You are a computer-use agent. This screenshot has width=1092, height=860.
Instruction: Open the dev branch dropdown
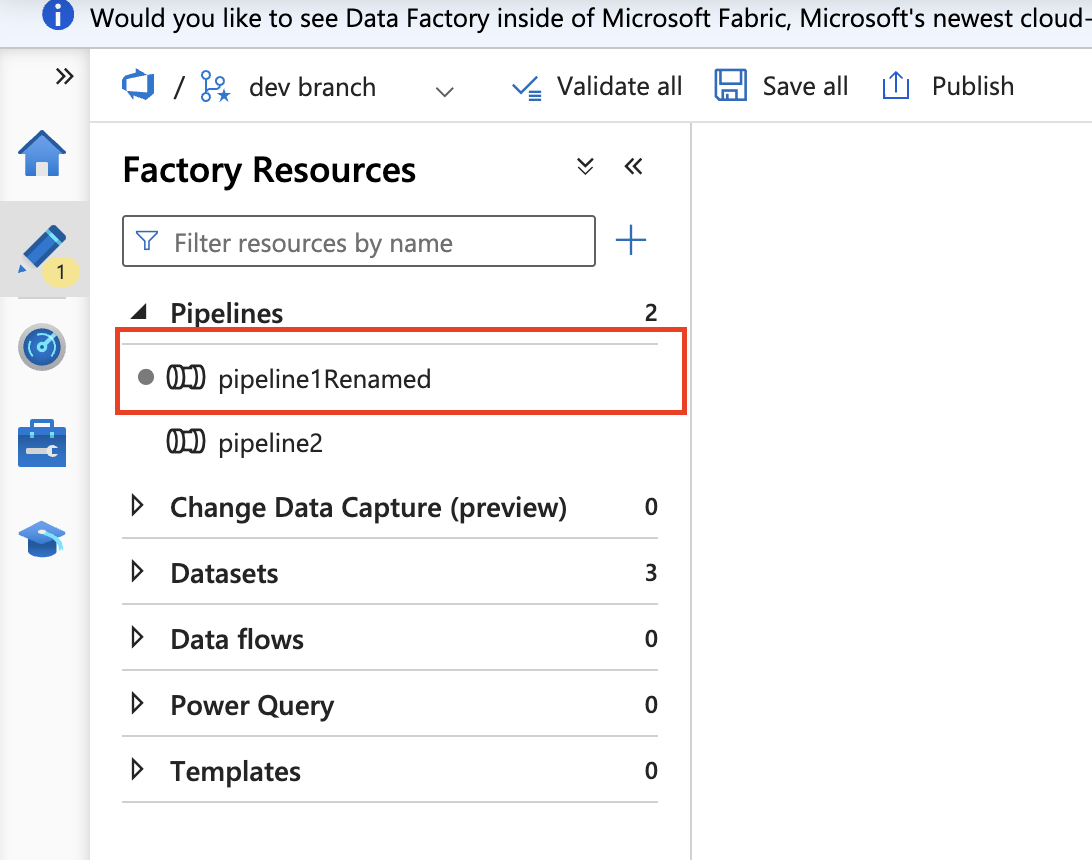tap(444, 90)
